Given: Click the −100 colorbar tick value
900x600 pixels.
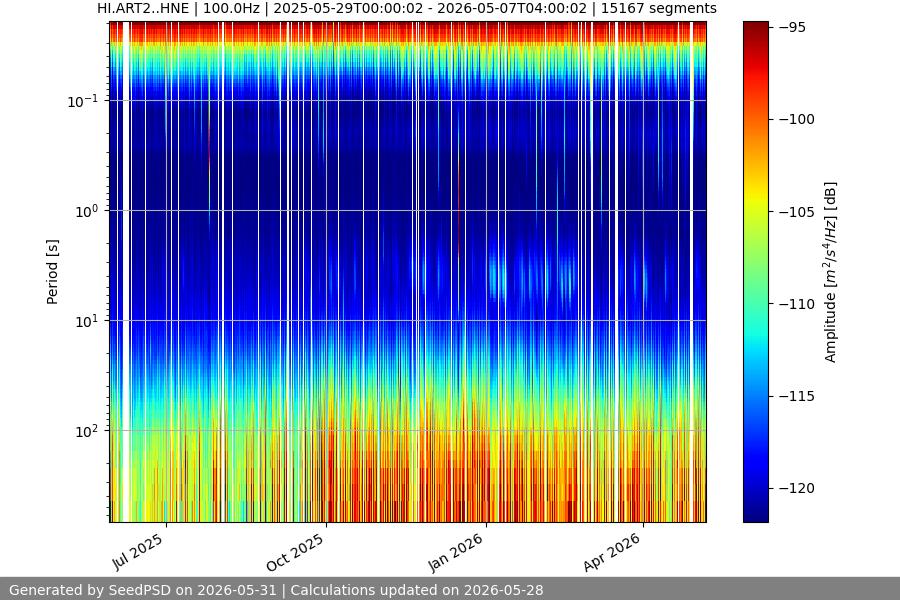Looking at the screenshot, I should click(x=797, y=119).
